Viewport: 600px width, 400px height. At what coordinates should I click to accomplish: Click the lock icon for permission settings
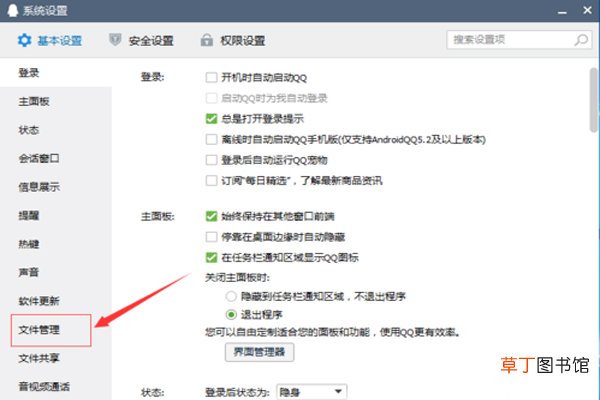pos(207,40)
